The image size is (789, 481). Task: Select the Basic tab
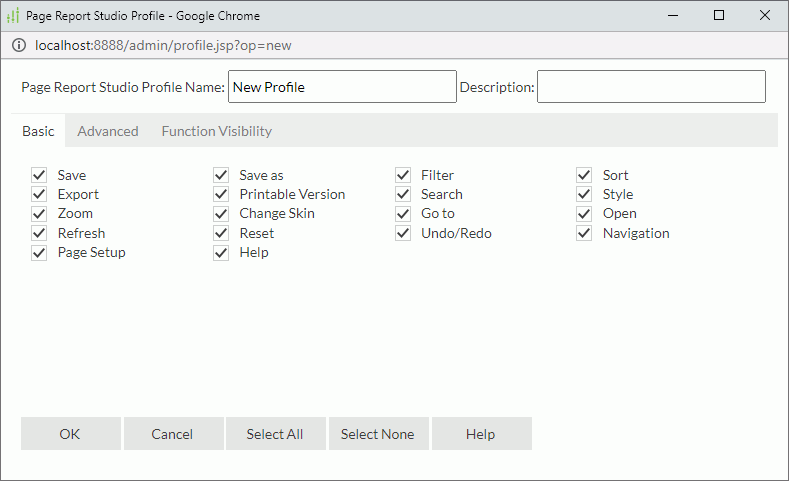(x=38, y=131)
